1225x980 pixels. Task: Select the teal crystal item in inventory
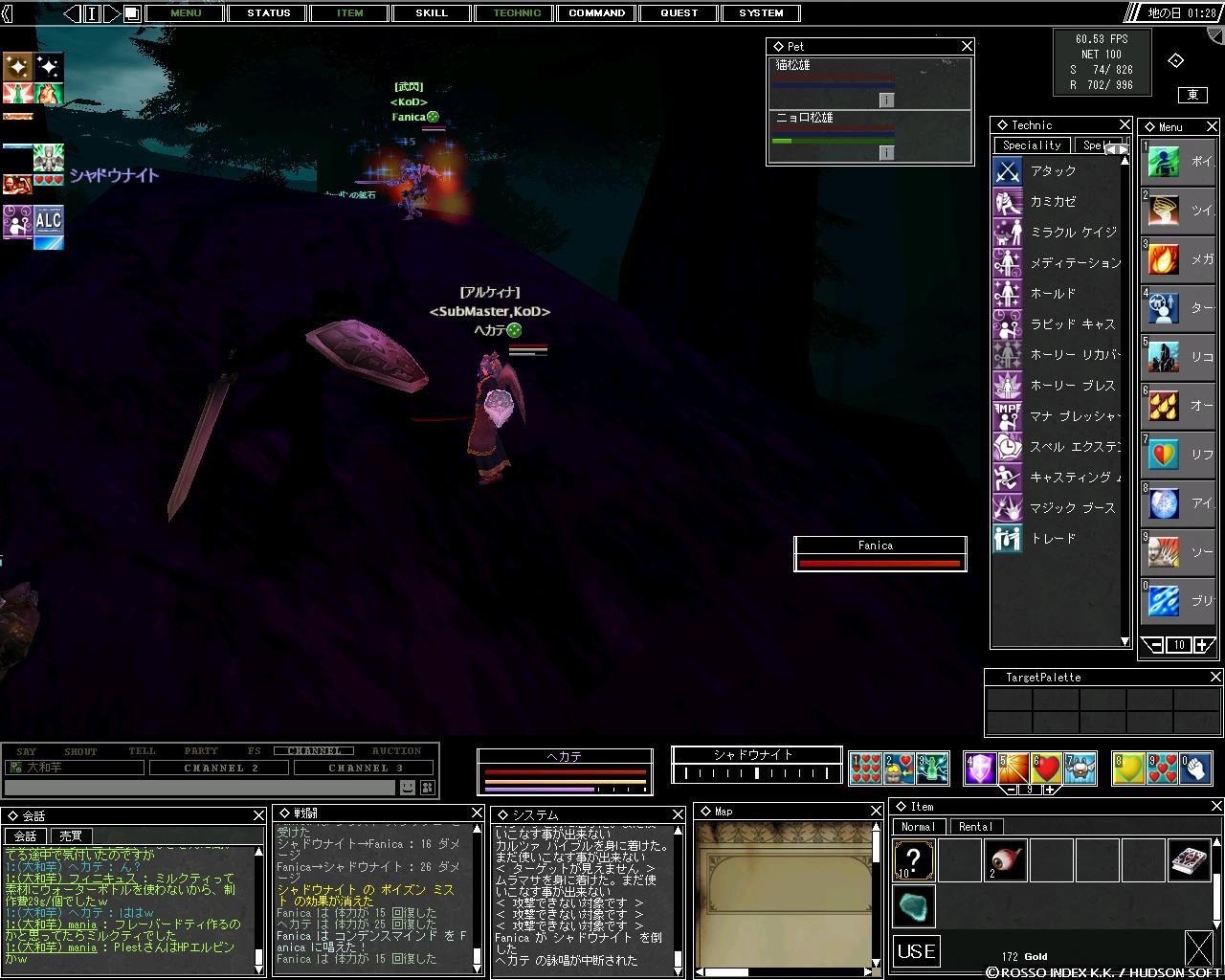[914, 905]
